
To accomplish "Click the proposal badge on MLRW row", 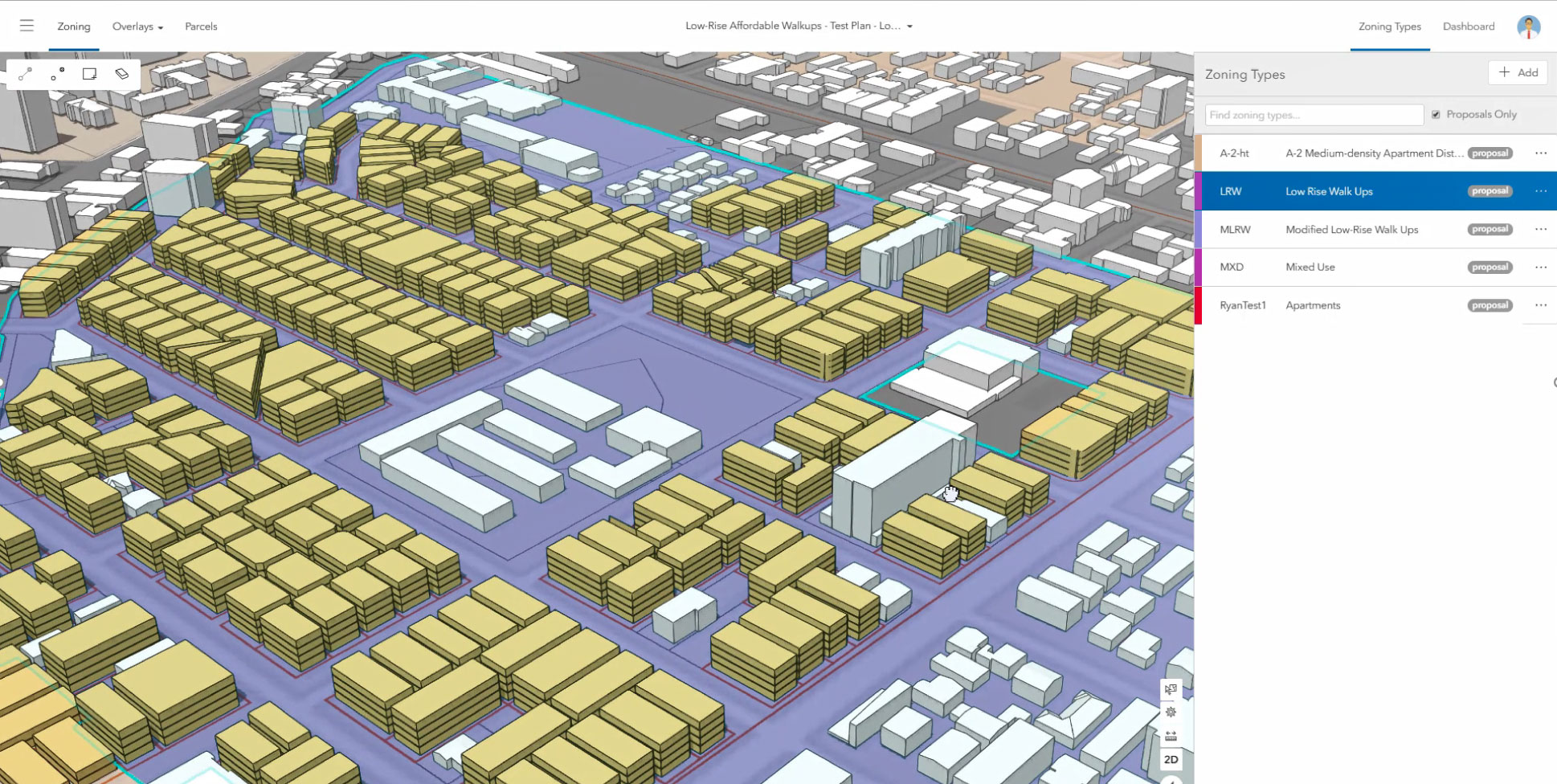I will tap(1490, 230).
